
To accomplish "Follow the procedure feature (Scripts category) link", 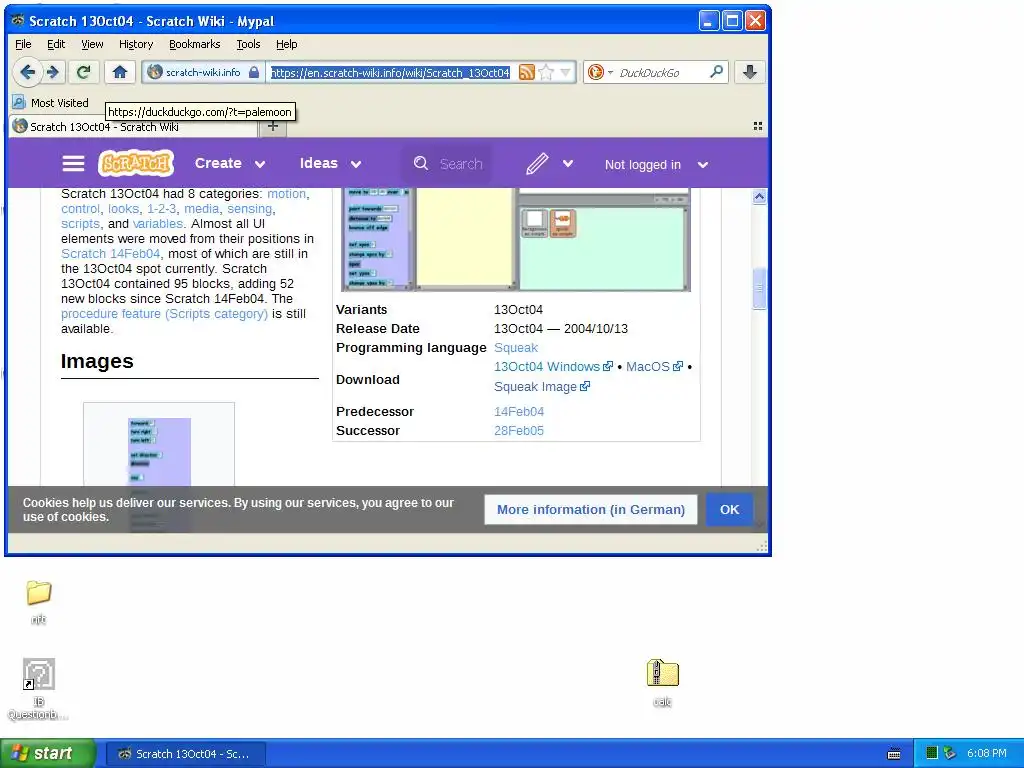I will (x=165, y=313).
